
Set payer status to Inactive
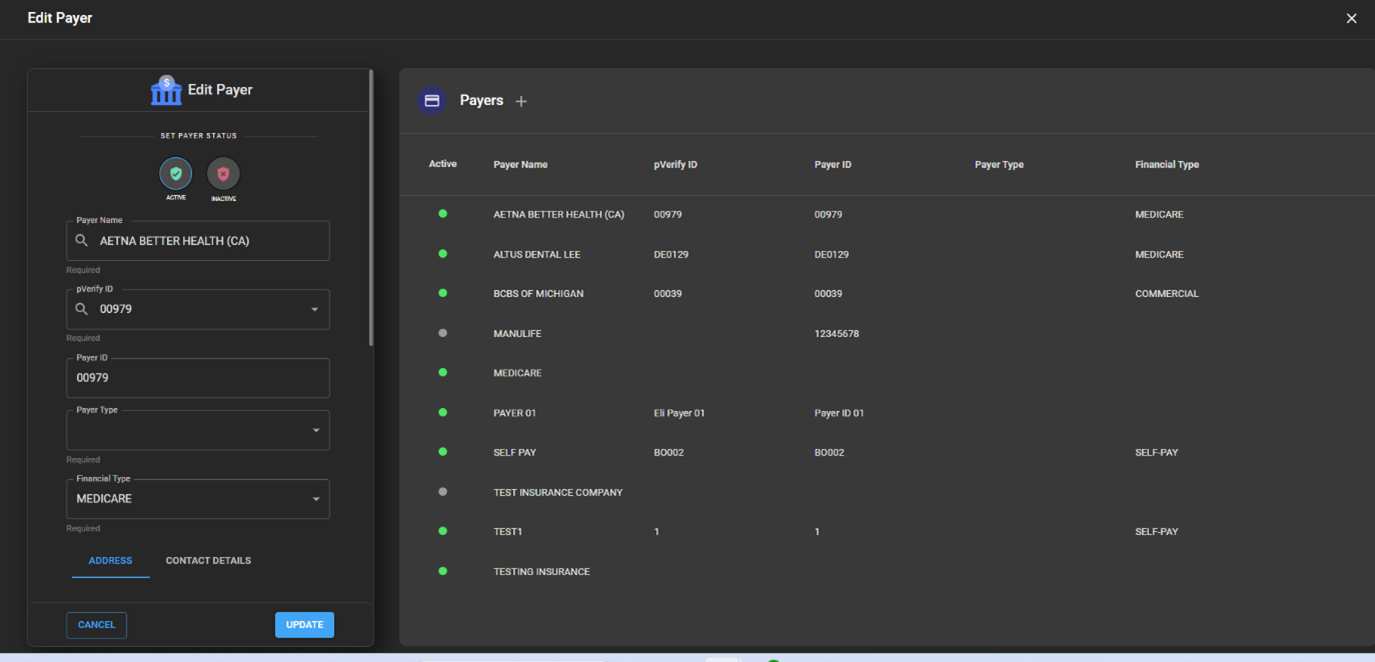223,175
